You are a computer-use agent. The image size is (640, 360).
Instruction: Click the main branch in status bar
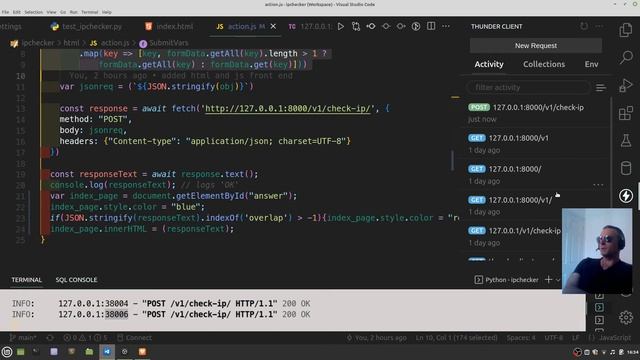click(23, 338)
